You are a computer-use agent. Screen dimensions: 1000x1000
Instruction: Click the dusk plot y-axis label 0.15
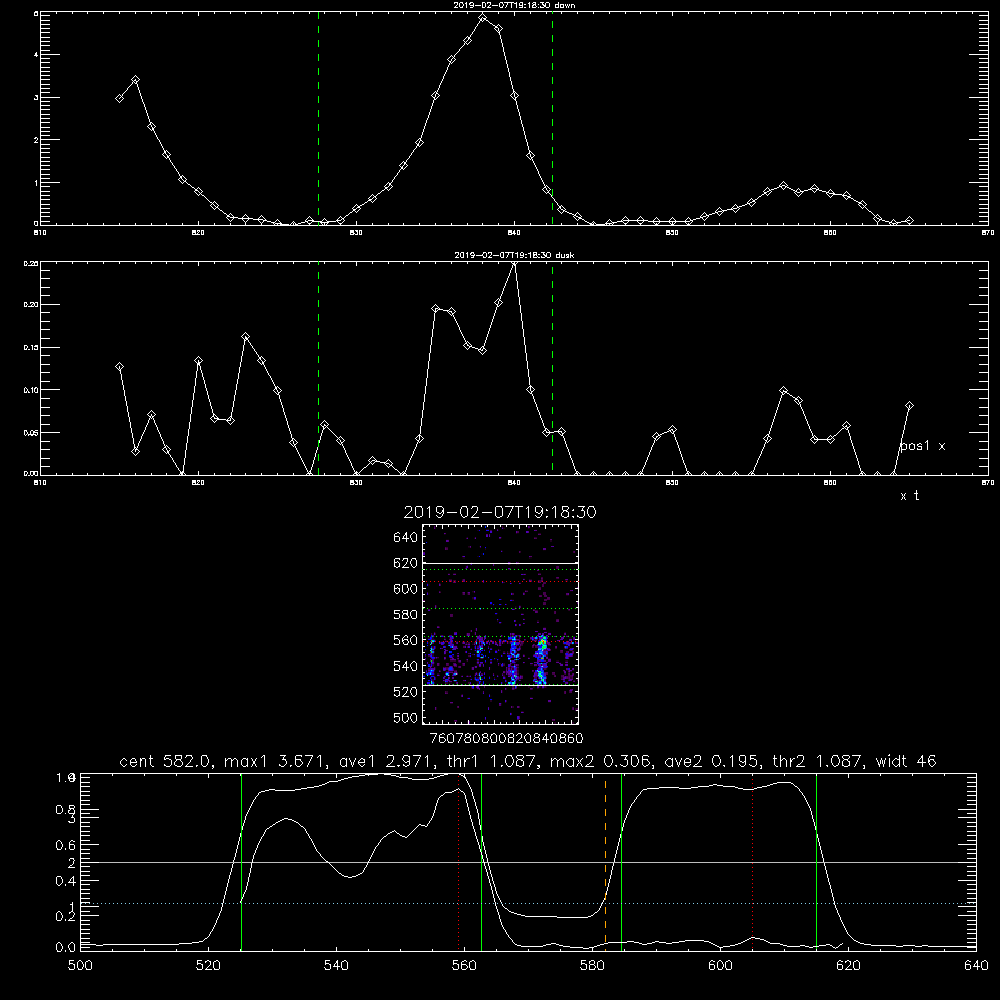pos(31,348)
